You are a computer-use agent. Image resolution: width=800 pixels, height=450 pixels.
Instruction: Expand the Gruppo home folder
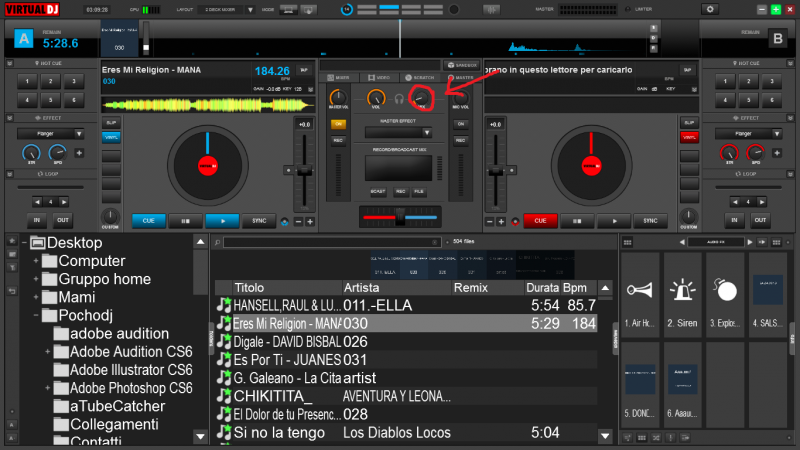point(36,280)
